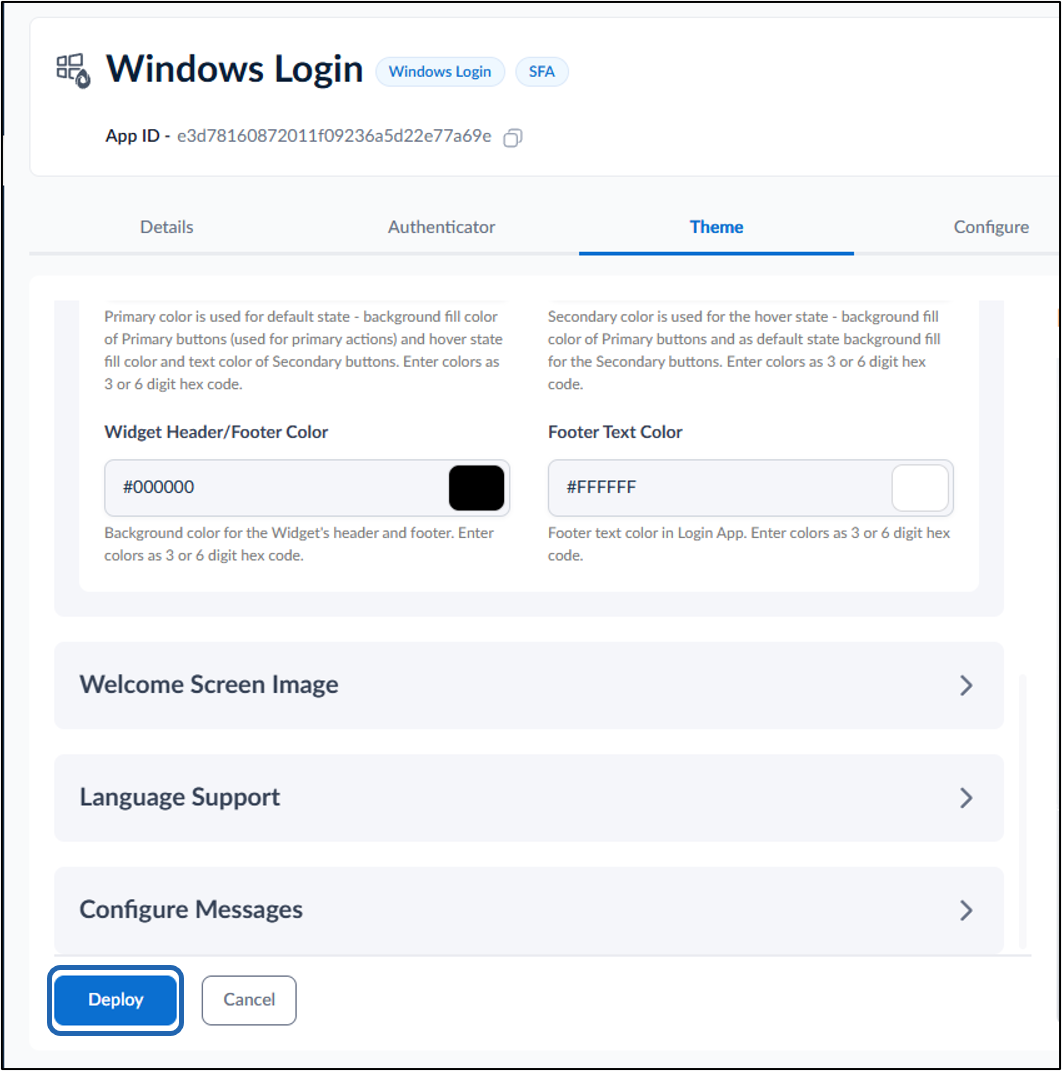Open the Authenticator tab

point(441,227)
